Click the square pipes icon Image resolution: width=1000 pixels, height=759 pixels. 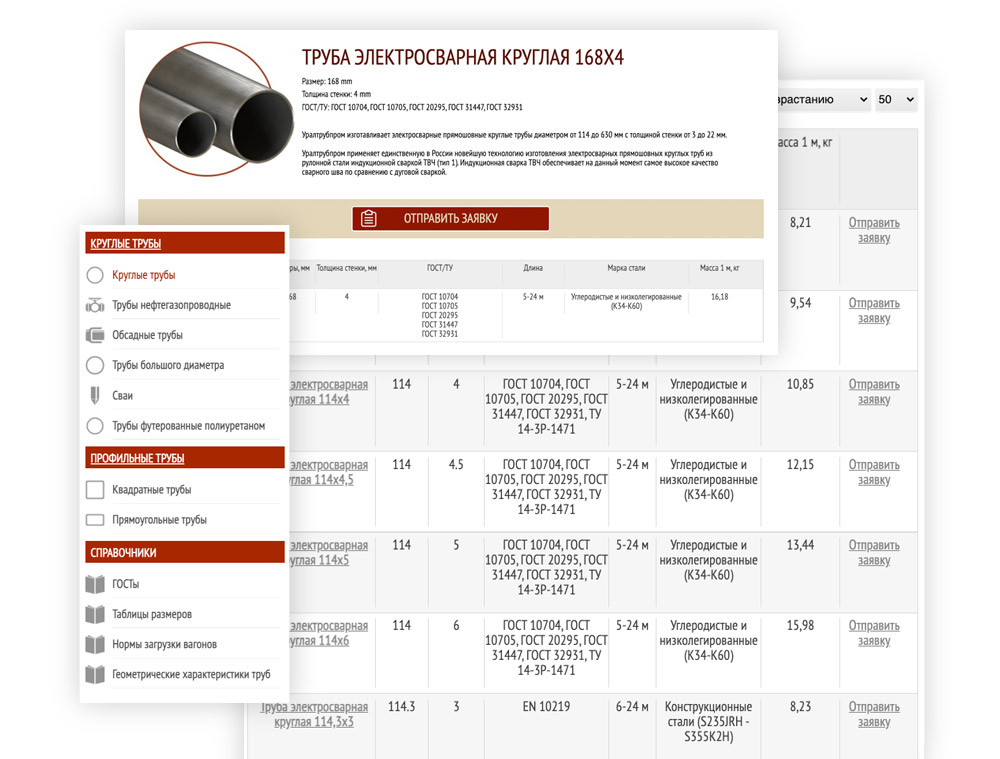[x=95, y=490]
